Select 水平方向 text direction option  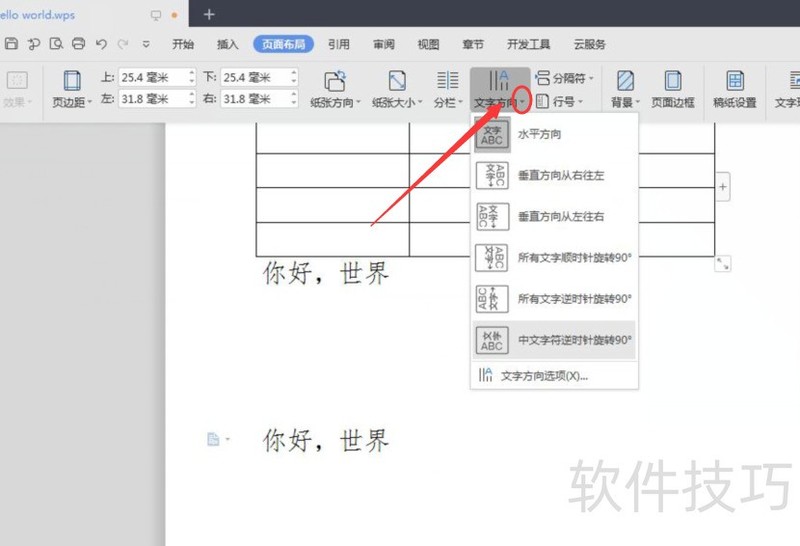[x=555, y=135]
